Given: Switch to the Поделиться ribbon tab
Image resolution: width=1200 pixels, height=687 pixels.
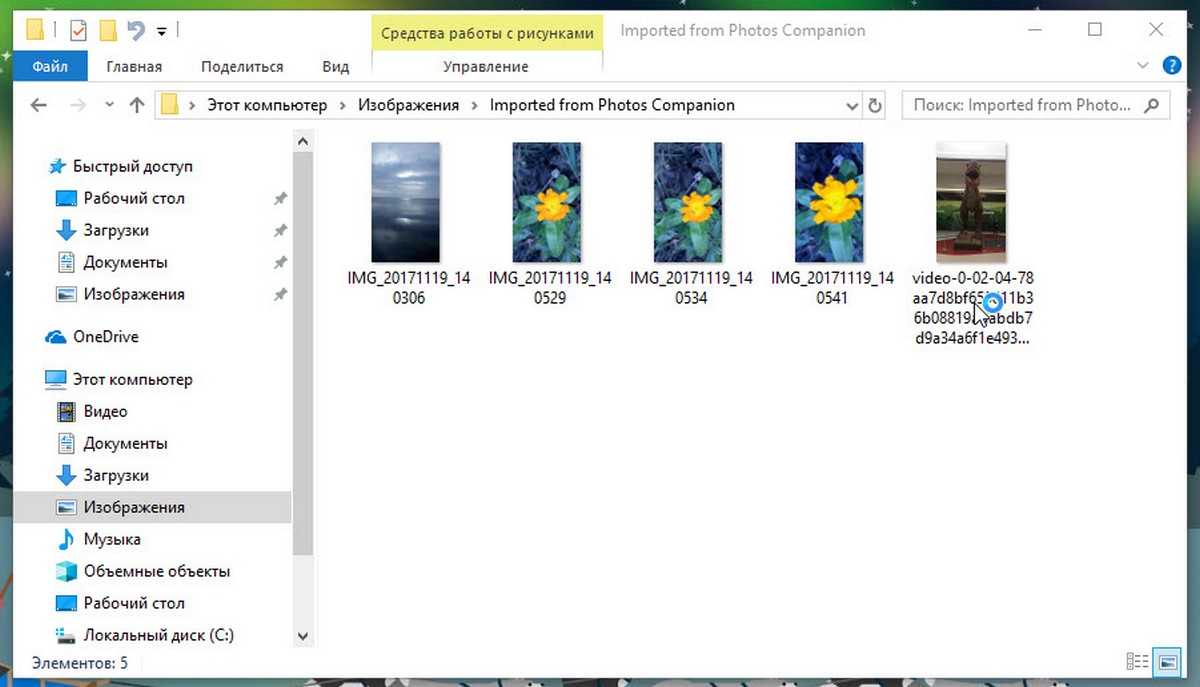Looking at the screenshot, I should click(242, 67).
